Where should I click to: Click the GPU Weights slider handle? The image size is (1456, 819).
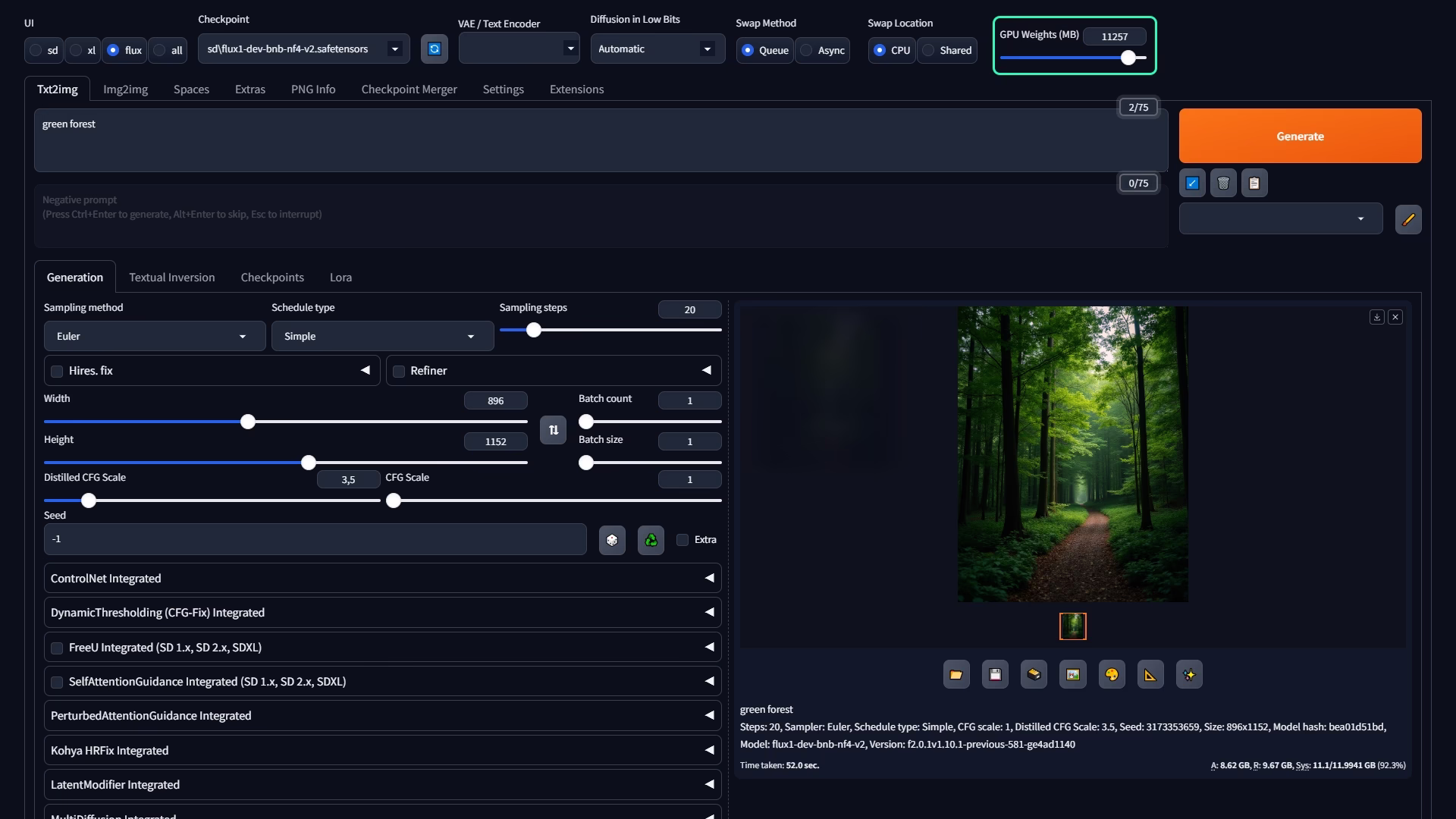pos(1128,58)
